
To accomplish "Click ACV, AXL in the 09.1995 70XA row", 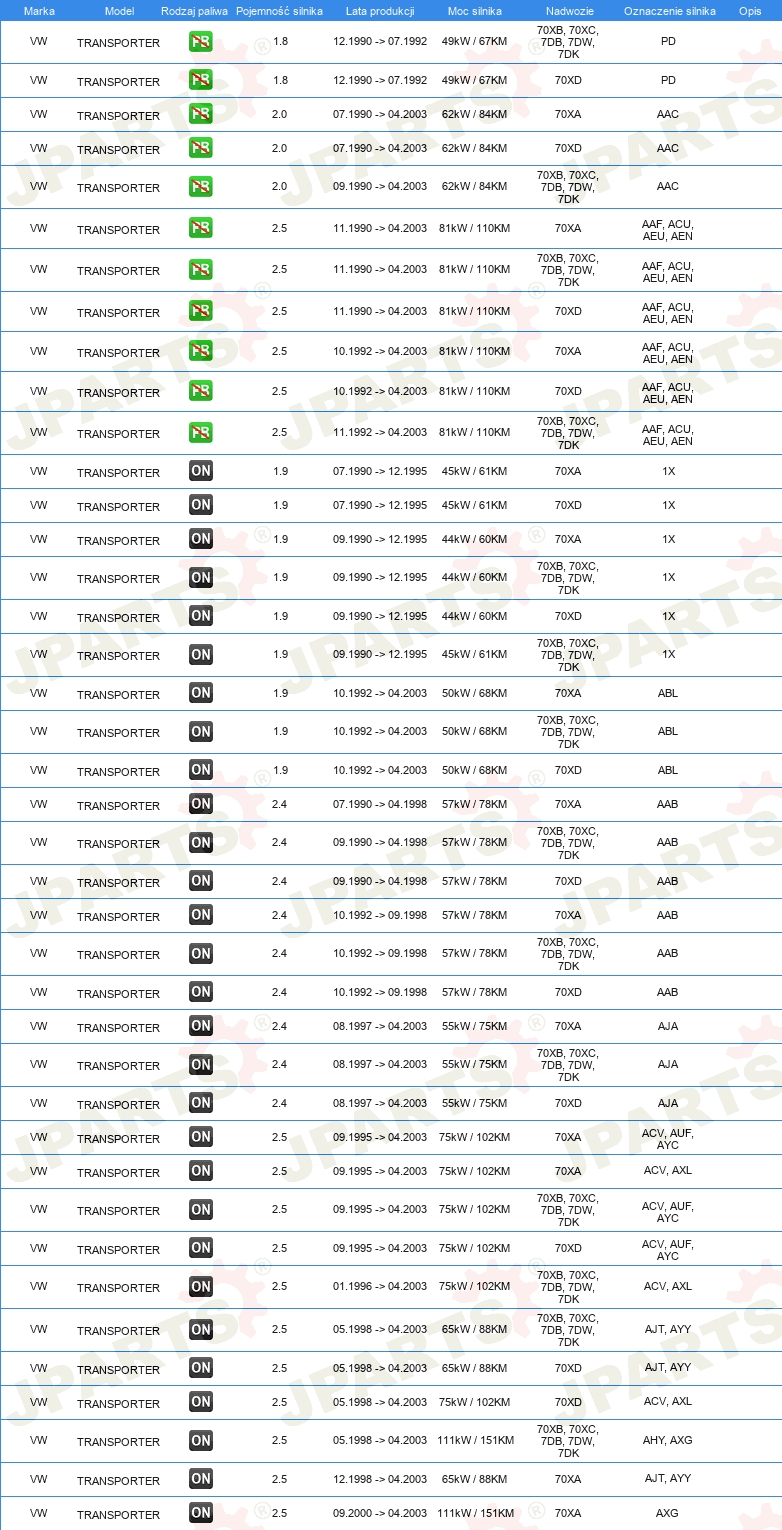I will [668, 1170].
